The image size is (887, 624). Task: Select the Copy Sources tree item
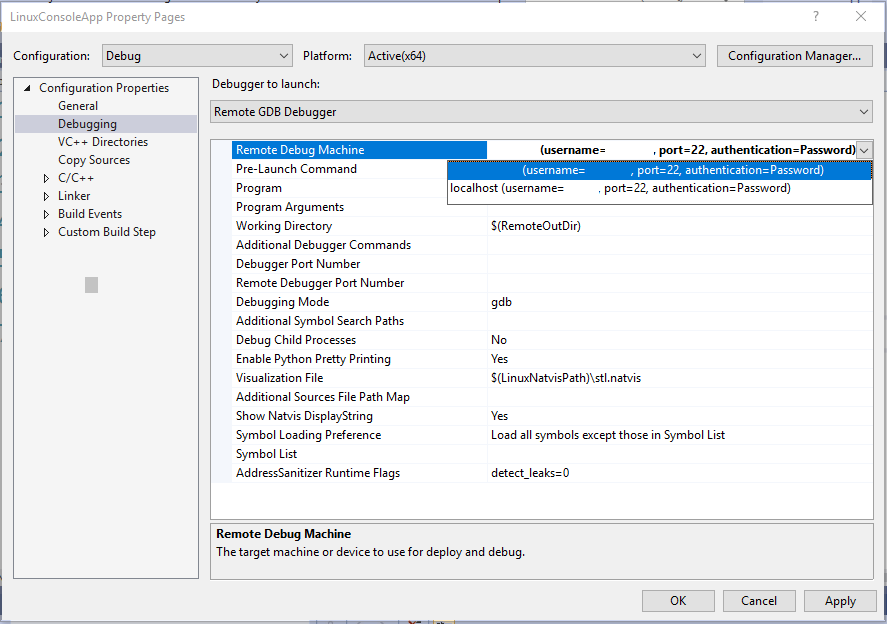point(94,159)
